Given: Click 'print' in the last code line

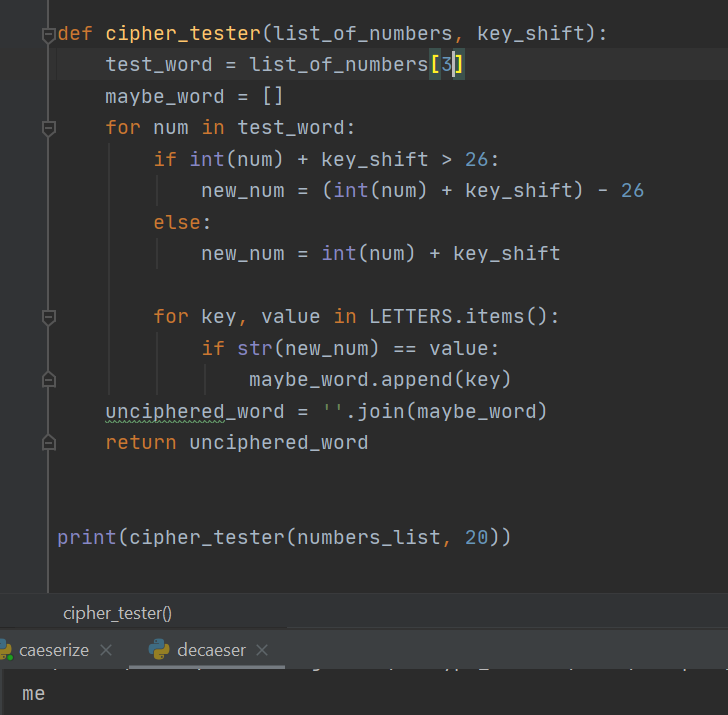Looking at the screenshot, I should [x=87, y=538].
